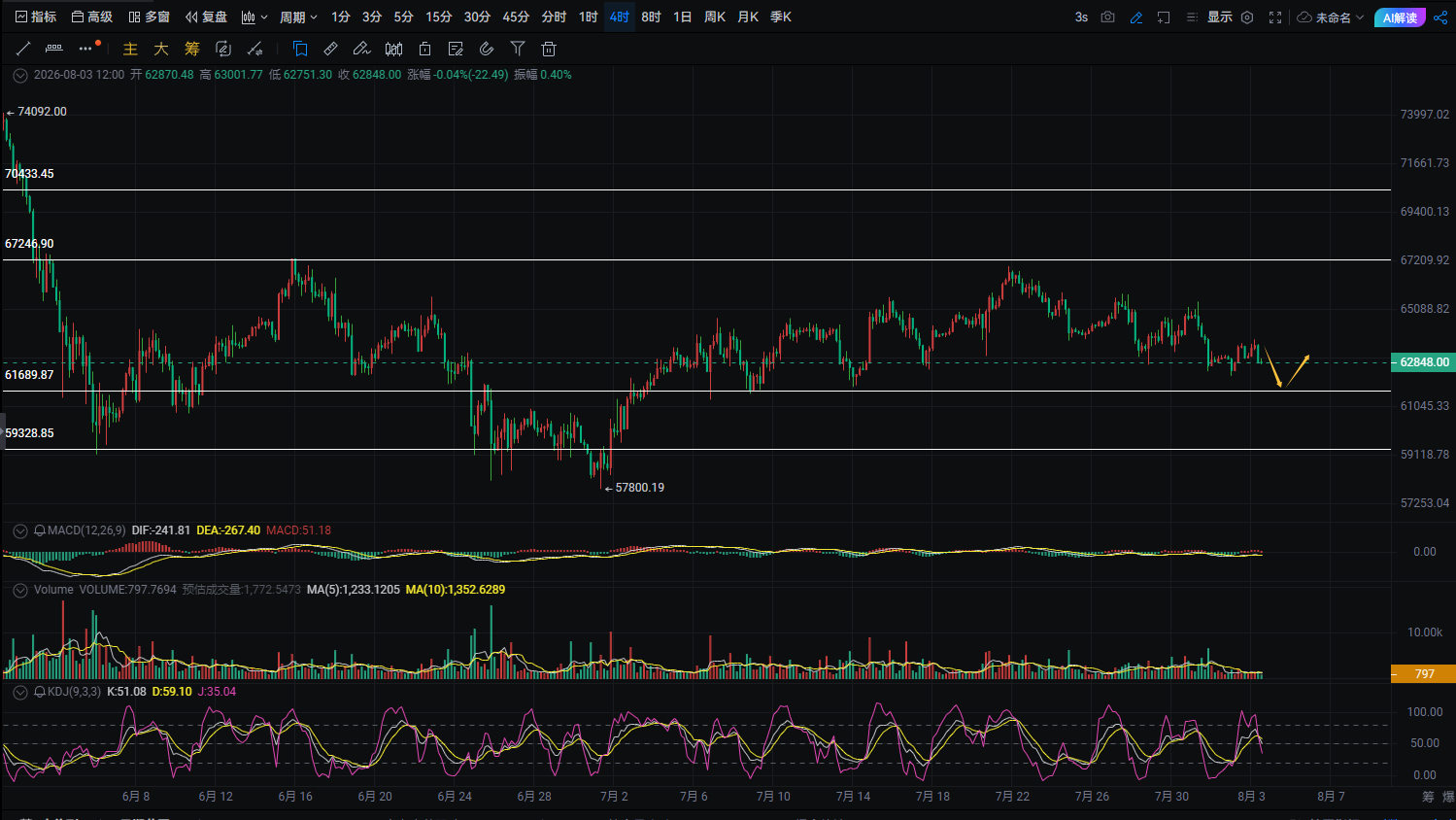The image size is (1456, 820).
Task: Open the 未命名 layout dropdown
Action: [1331, 17]
